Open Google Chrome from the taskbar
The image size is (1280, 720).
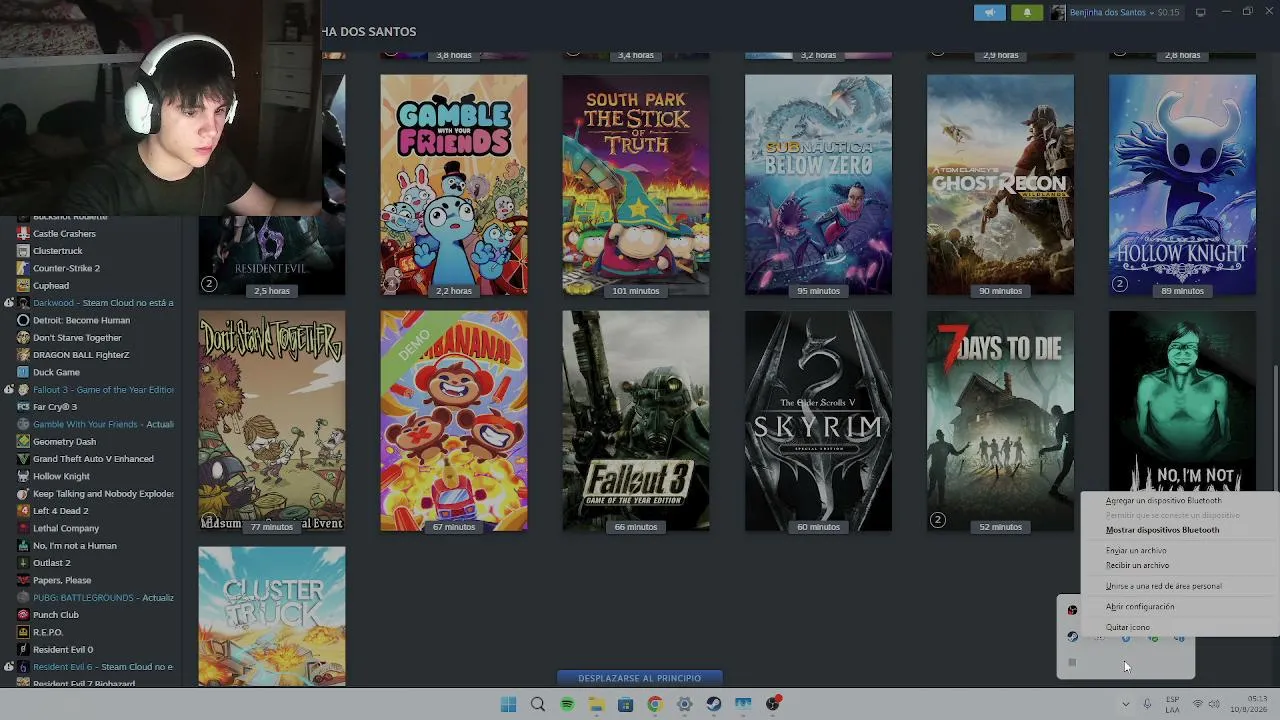[655, 704]
